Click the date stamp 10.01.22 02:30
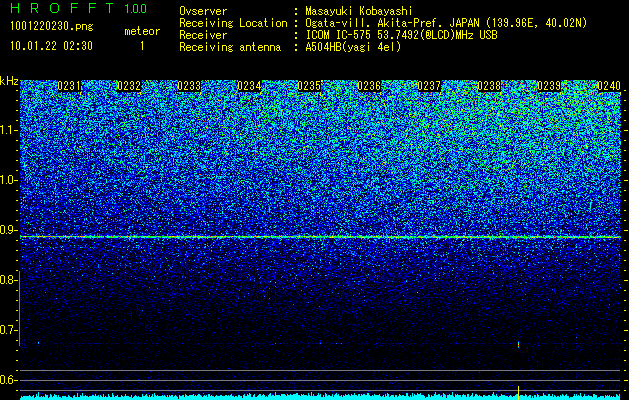Image resolution: width=629 pixels, height=400 pixels. tap(51, 46)
